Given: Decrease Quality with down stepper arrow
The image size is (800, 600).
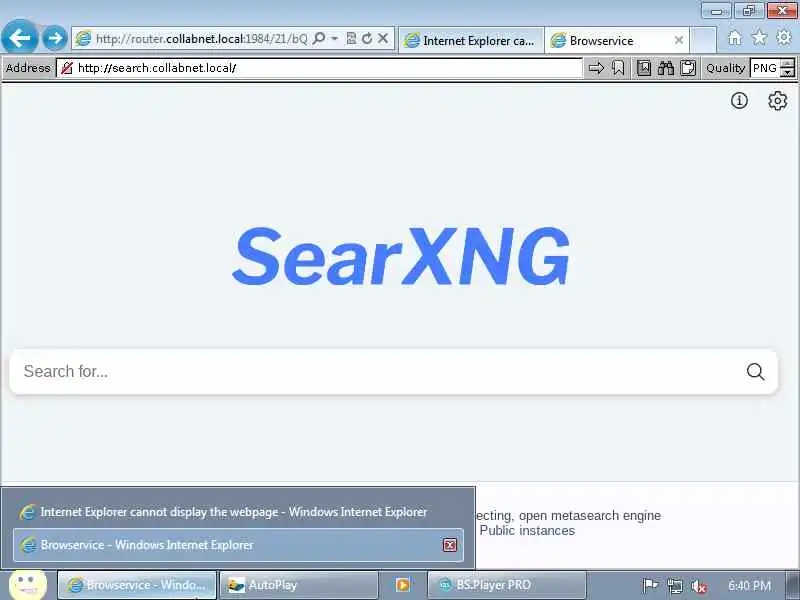Looking at the screenshot, I should (788, 72).
